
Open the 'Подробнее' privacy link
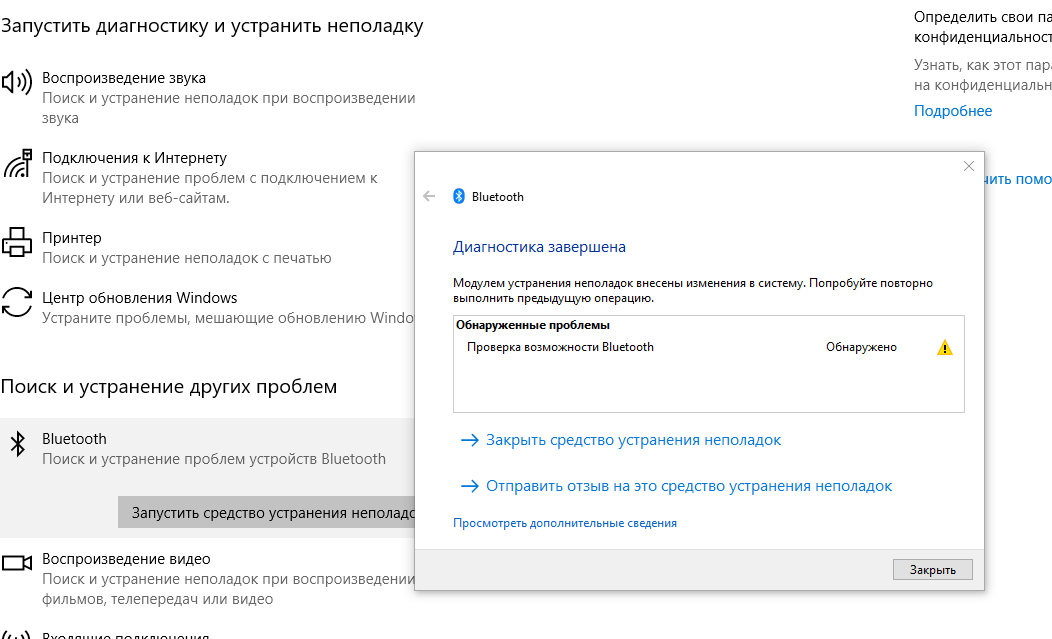tap(953, 111)
